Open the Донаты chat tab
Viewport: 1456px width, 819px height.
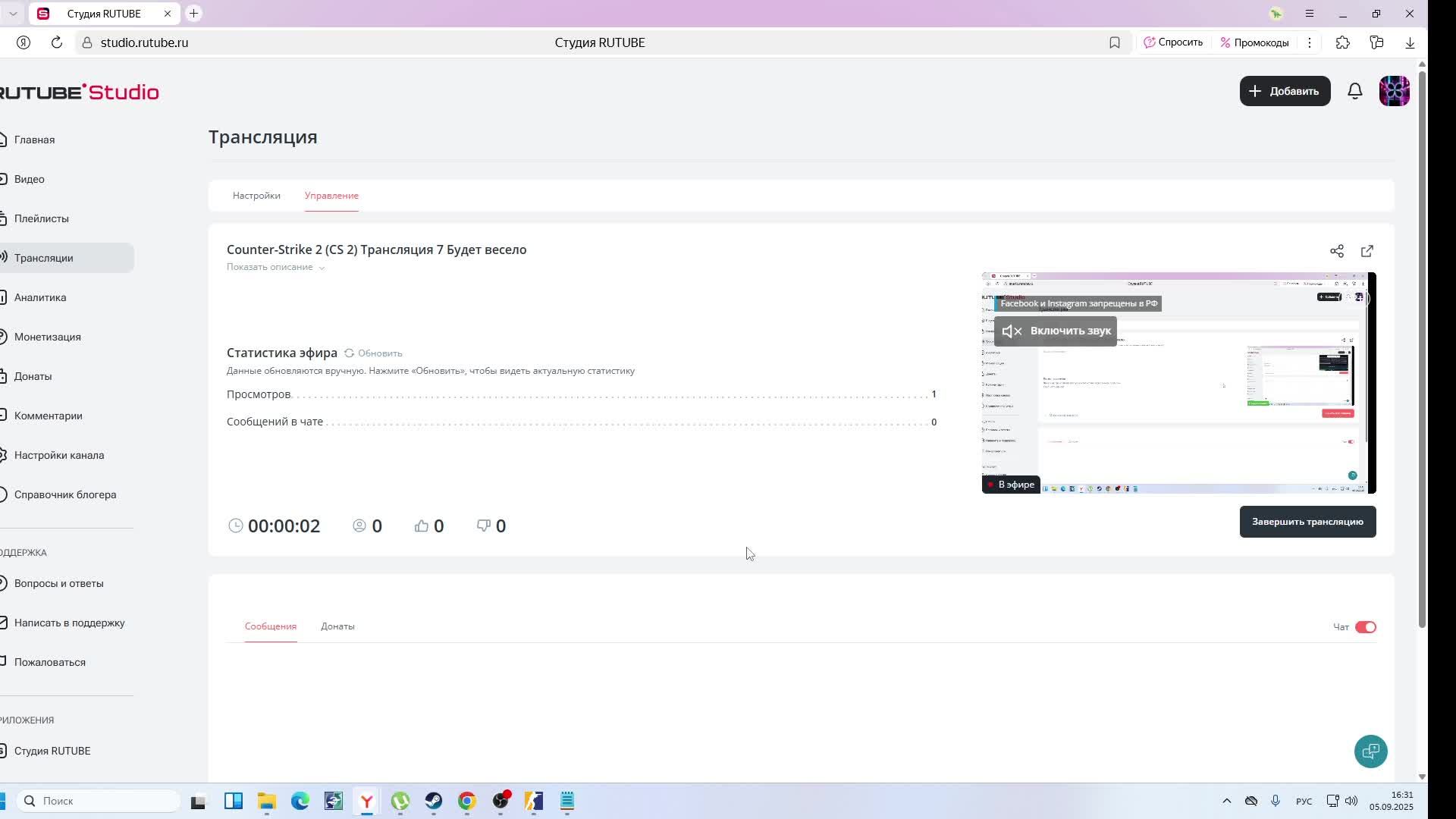(337, 626)
